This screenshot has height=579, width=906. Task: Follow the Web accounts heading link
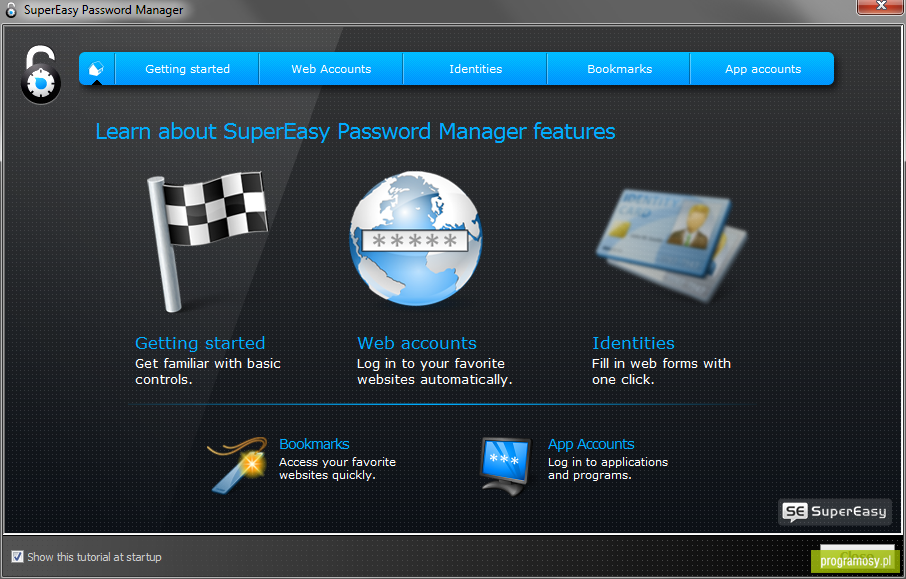pos(417,343)
